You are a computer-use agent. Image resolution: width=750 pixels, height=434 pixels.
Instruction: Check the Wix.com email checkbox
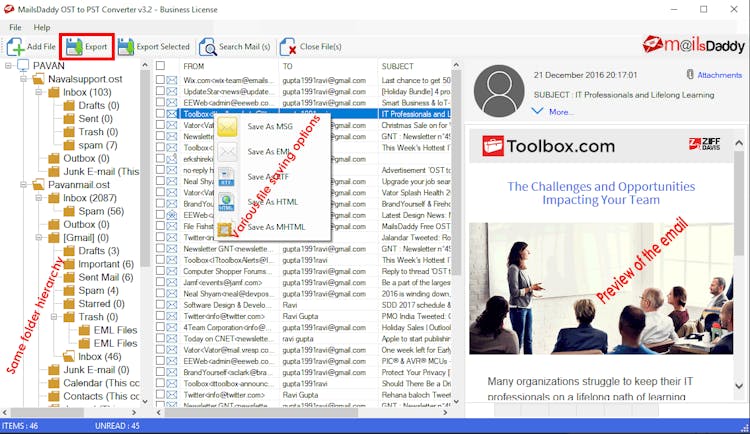160,80
